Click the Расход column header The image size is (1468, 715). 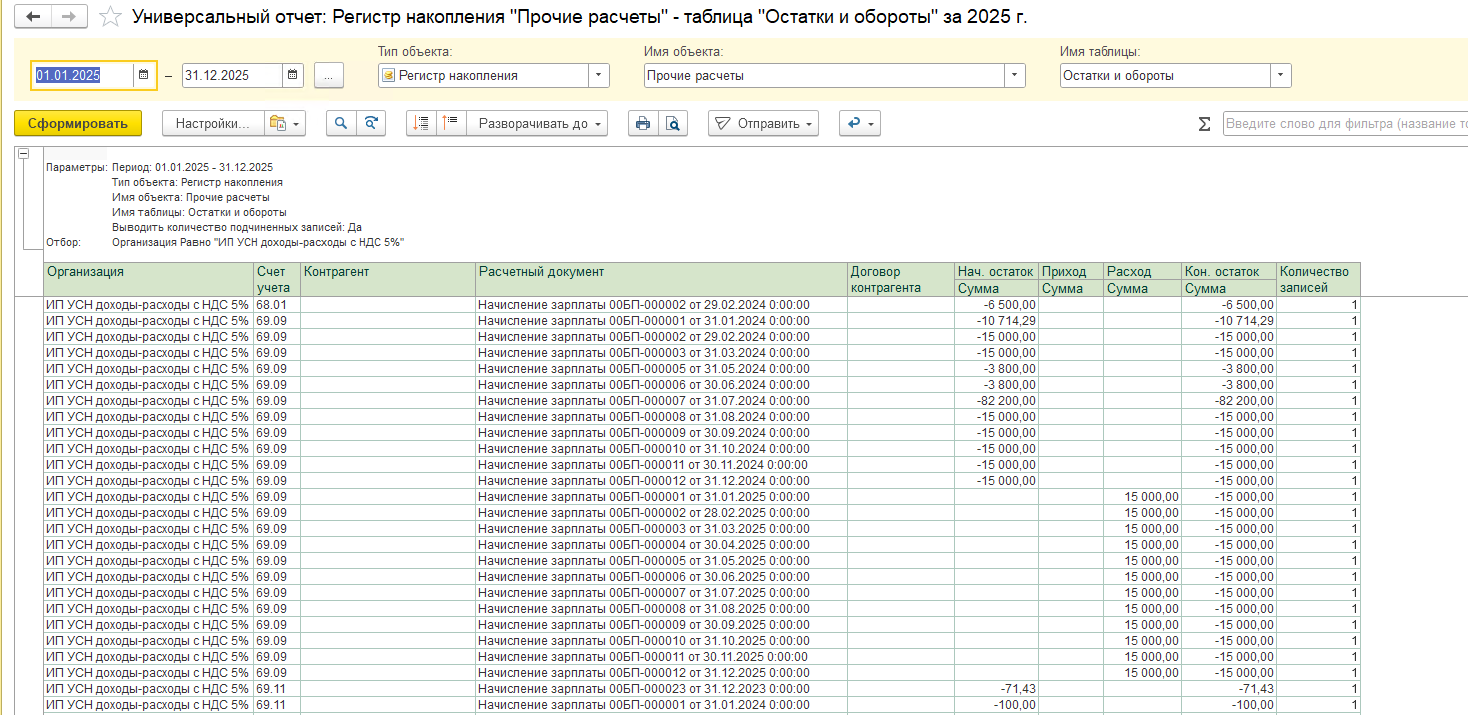point(1143,271)
